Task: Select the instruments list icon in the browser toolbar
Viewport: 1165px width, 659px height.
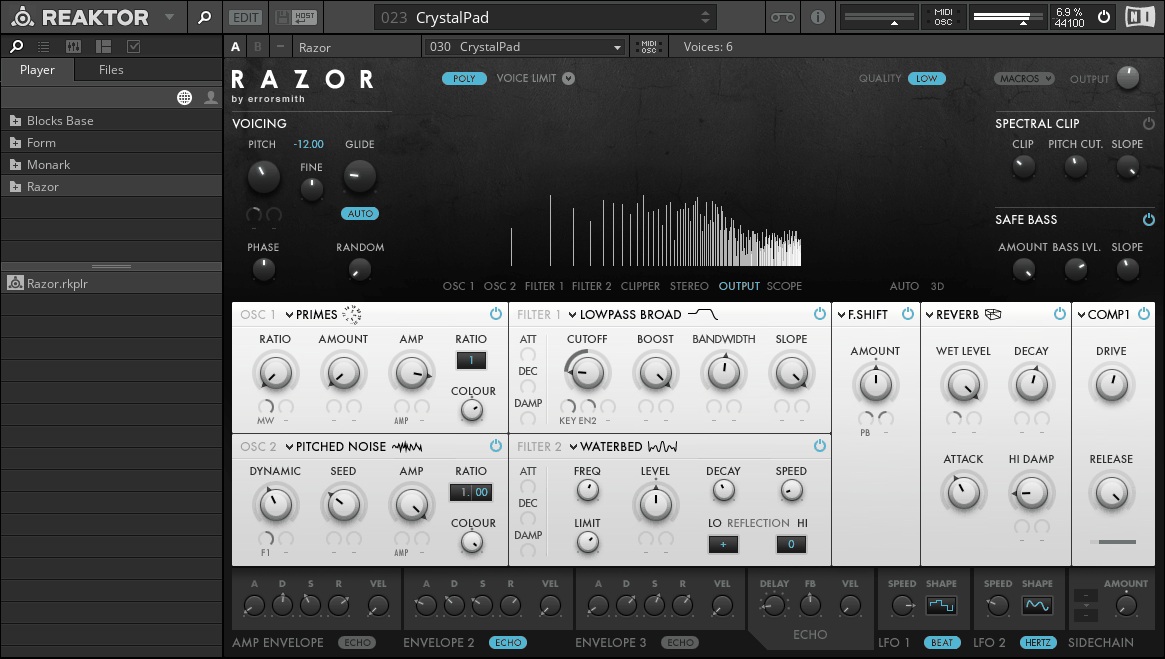Action: pyautogui.click(x=42, y=45)
